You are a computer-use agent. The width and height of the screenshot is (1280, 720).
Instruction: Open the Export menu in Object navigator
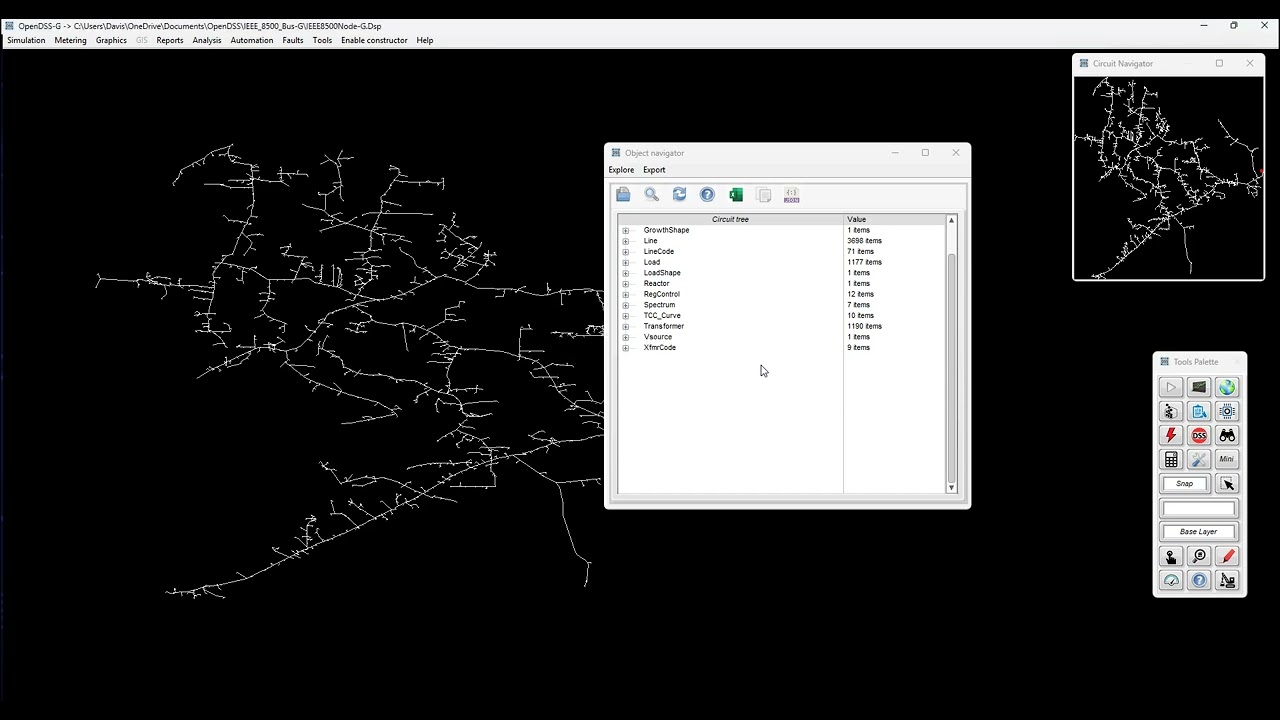pyautogui.click(x=654, y=170)
